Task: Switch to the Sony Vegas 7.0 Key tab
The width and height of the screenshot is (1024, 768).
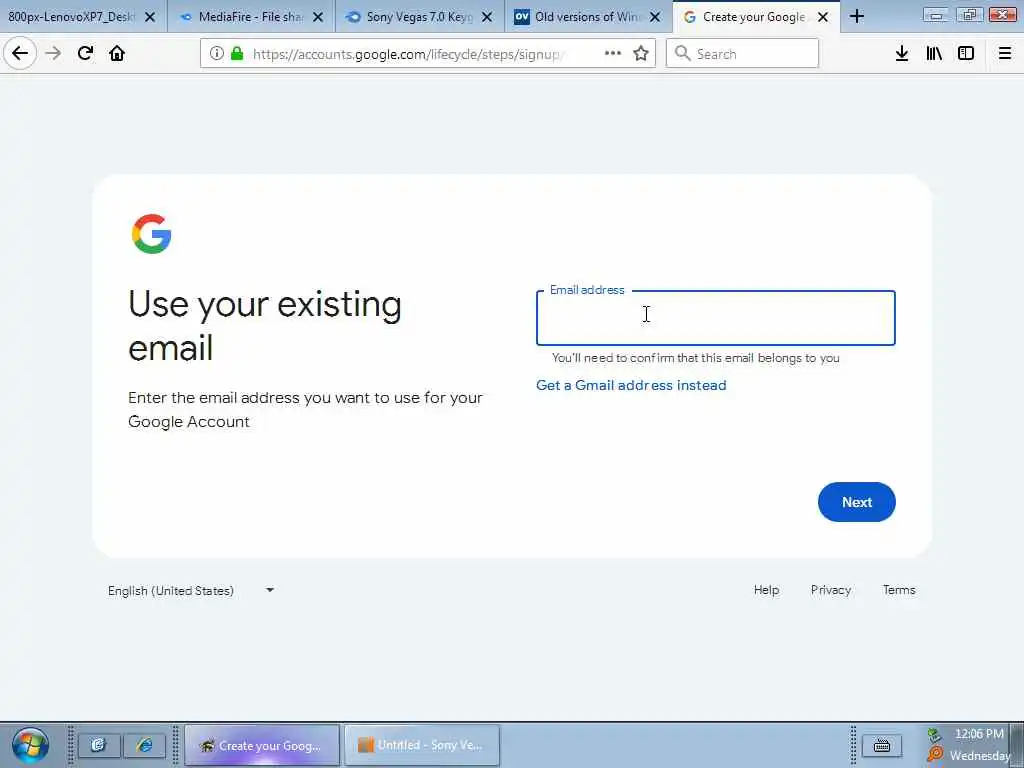Action: [x=421, y=16]
